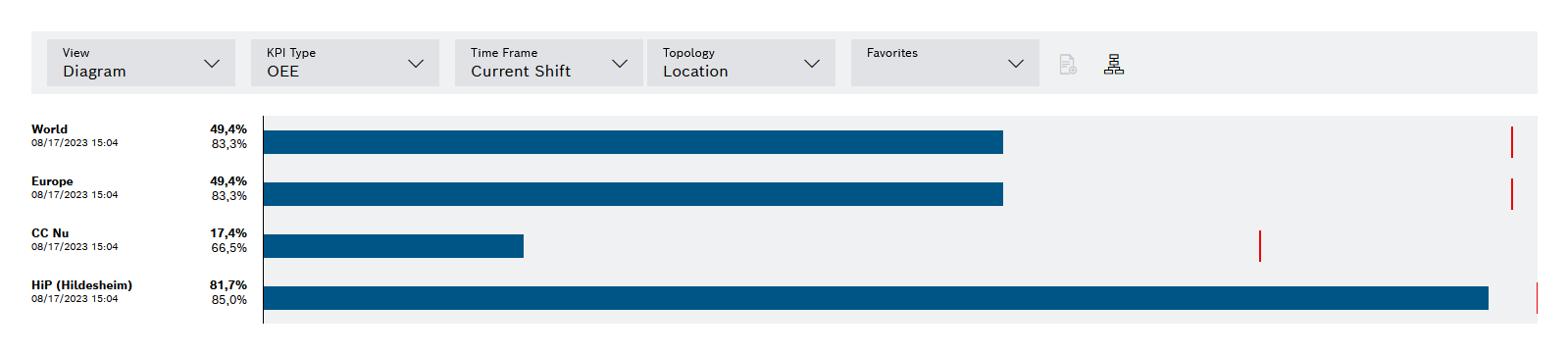Select the World row label

50,128
